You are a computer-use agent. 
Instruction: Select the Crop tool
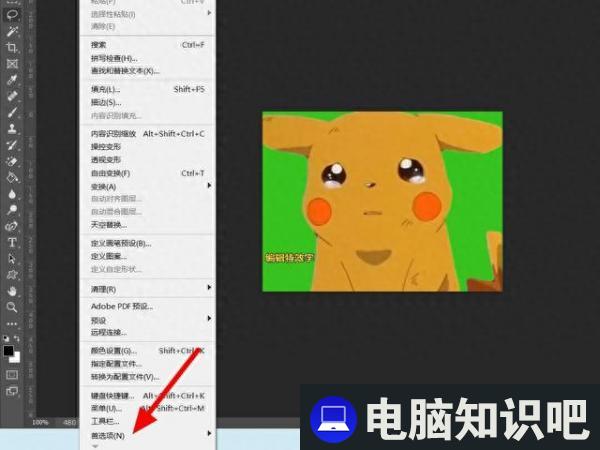point(12,47)
